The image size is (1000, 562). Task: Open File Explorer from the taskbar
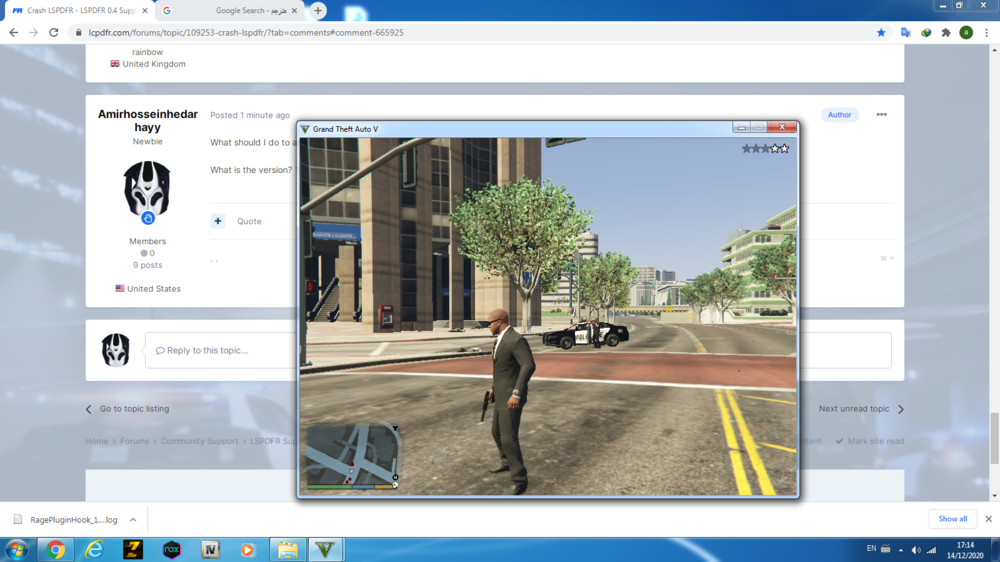[x=288, y=550]
